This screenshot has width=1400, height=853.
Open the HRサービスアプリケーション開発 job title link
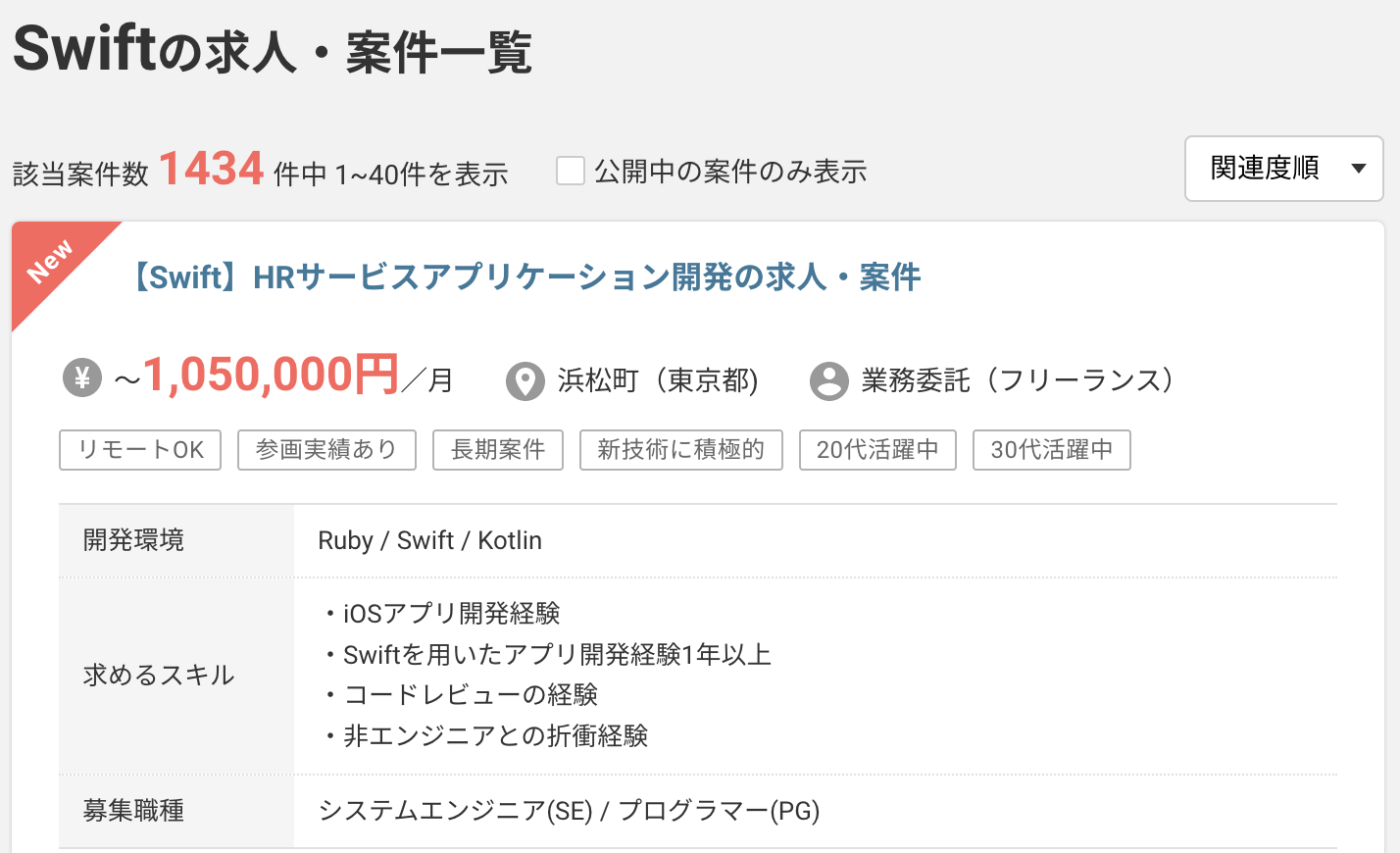pos(525,277)
